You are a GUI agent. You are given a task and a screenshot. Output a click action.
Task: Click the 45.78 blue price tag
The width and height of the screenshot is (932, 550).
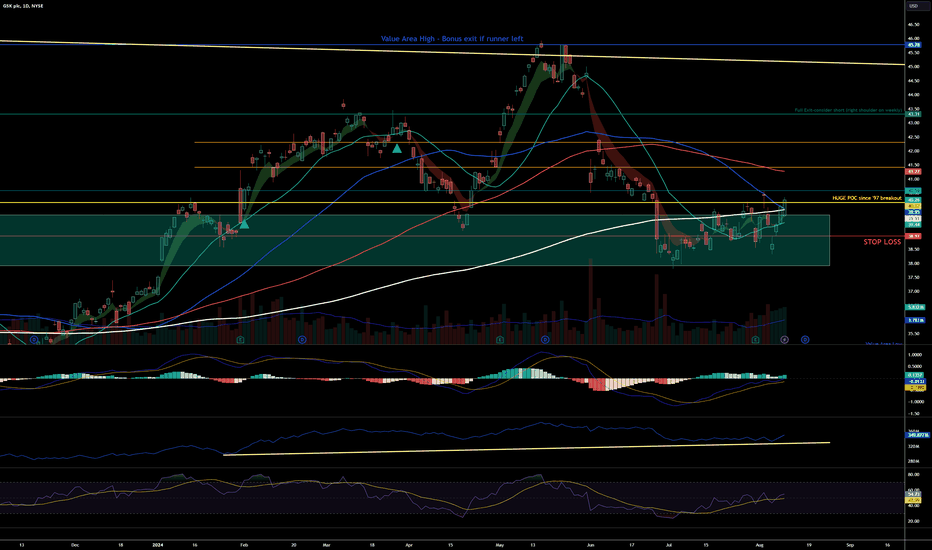pos(913,45)
